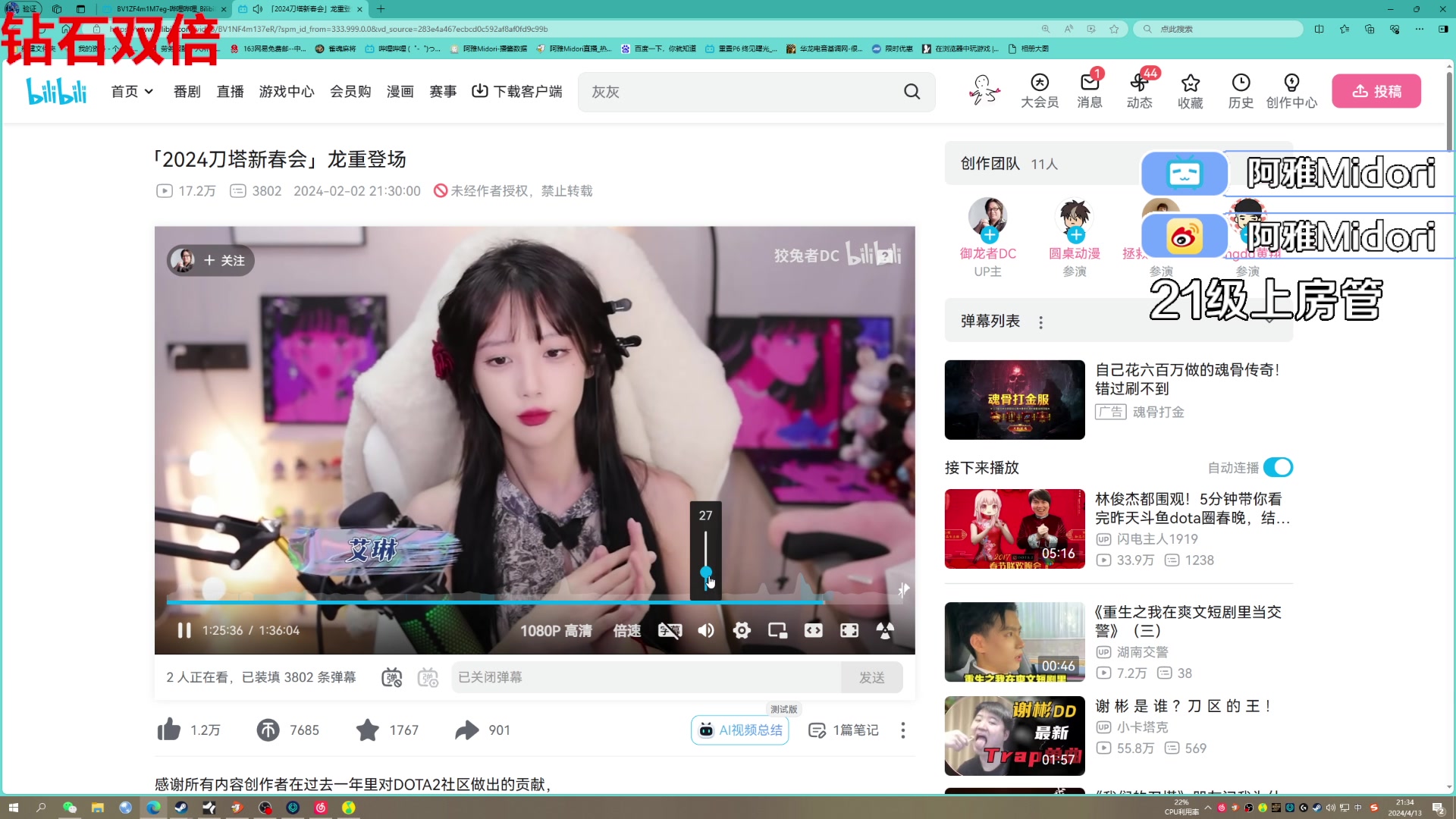The image size is (1456, 819).
Task: Open the 番剧 nav item
Action: coord(187,91)
